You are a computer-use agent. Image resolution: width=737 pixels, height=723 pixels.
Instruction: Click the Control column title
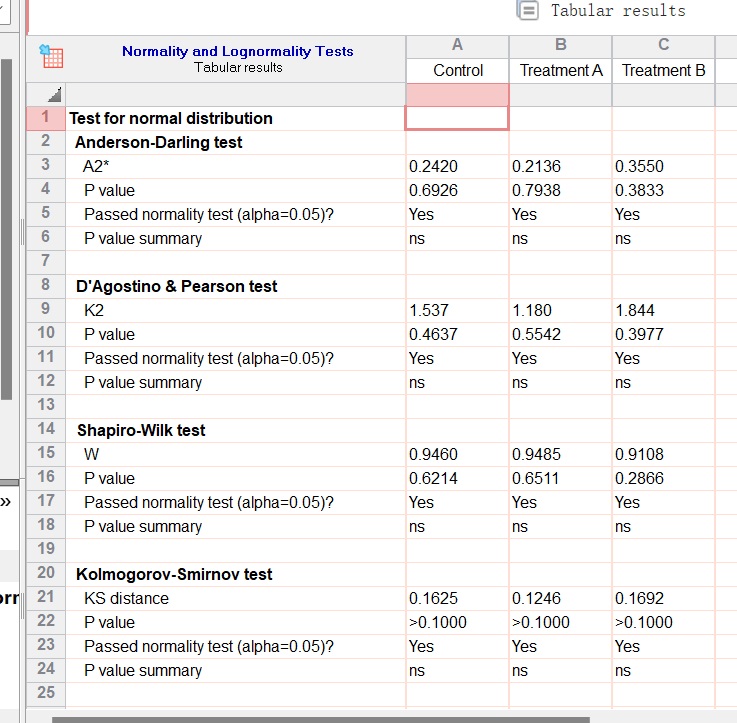coord(457,70)
